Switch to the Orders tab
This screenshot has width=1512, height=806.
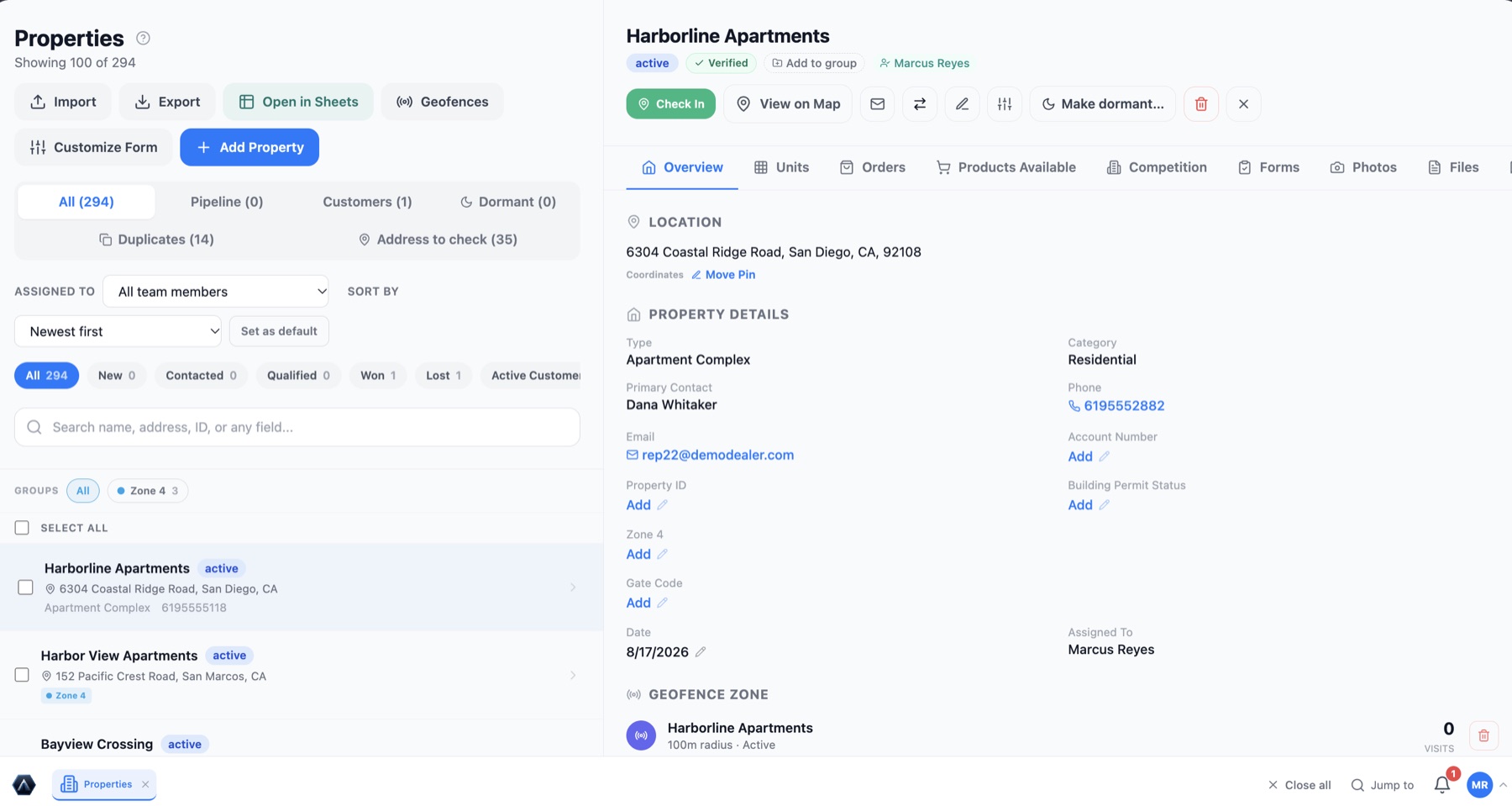872,167
